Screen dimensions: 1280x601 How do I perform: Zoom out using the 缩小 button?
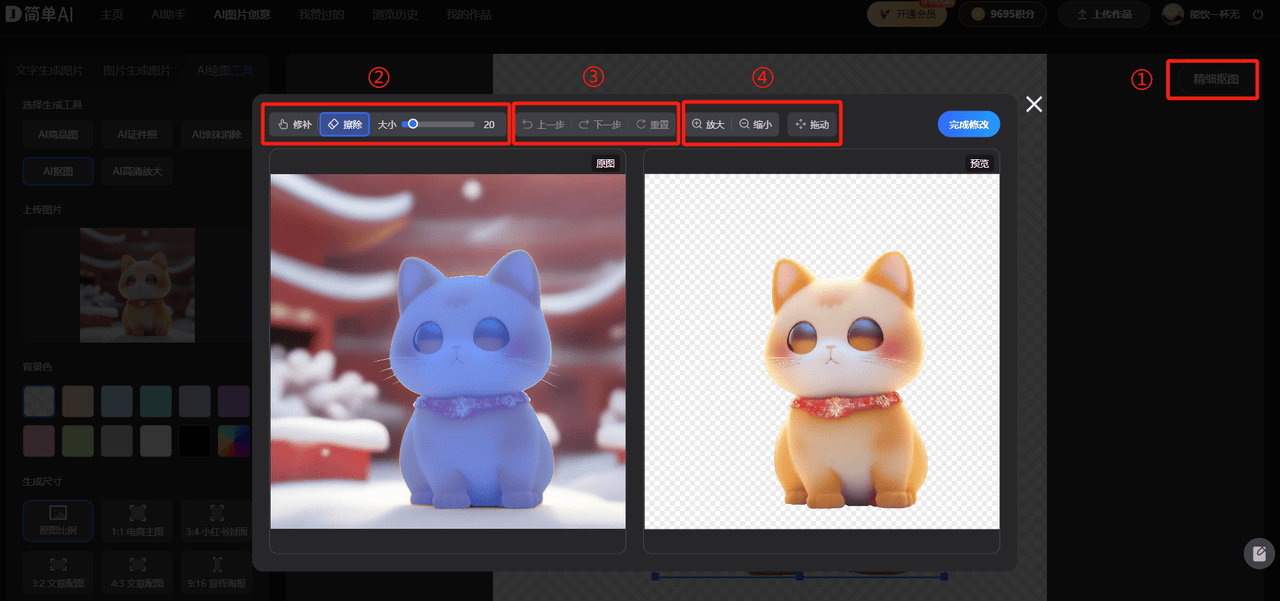pos(755,125)
